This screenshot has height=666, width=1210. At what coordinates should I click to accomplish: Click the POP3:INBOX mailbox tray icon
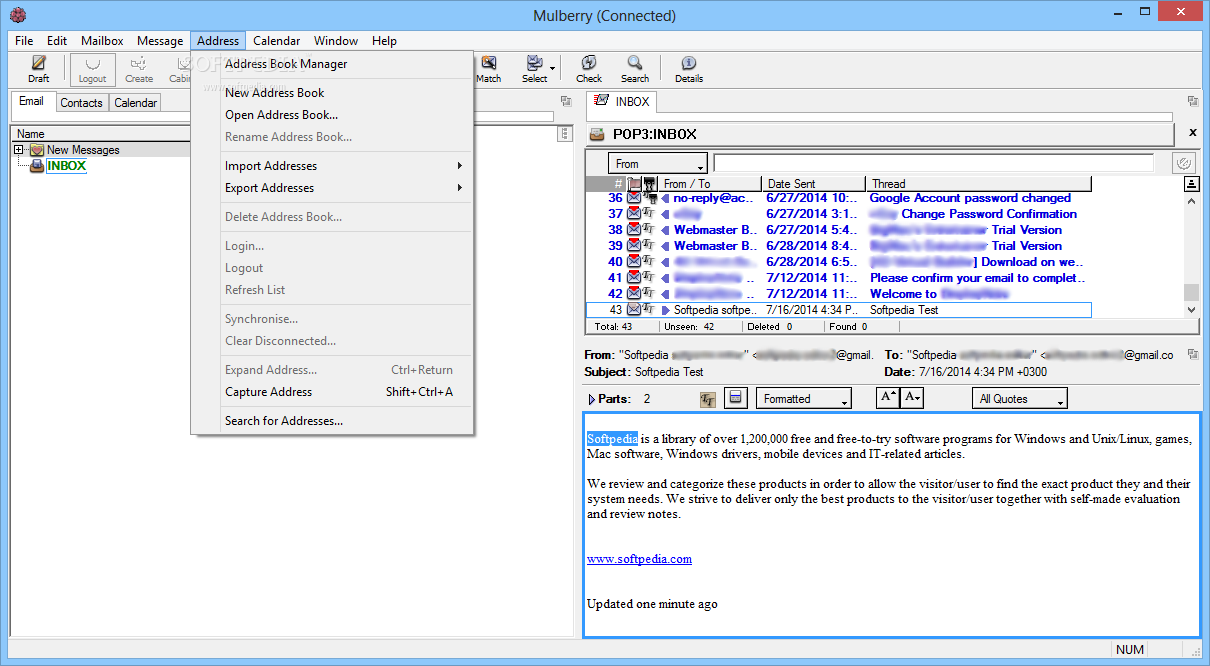point(596,133)
